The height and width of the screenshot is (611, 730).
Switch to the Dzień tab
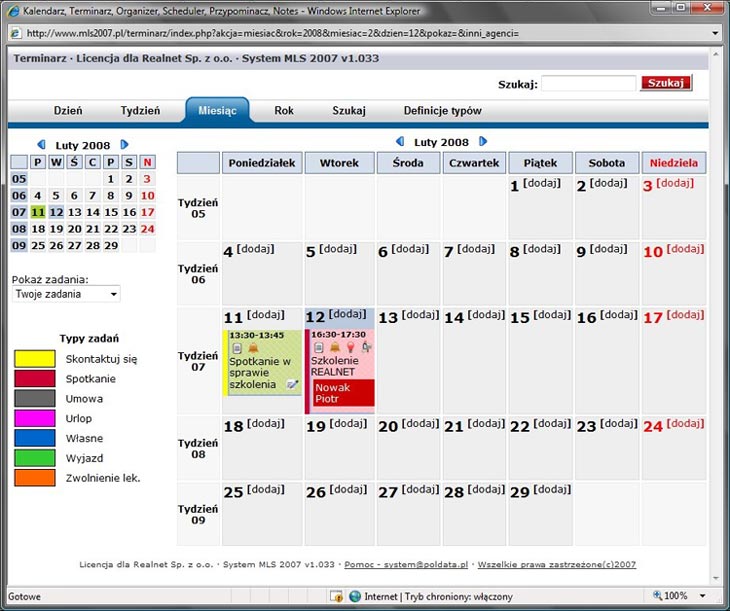pos(67,111)
